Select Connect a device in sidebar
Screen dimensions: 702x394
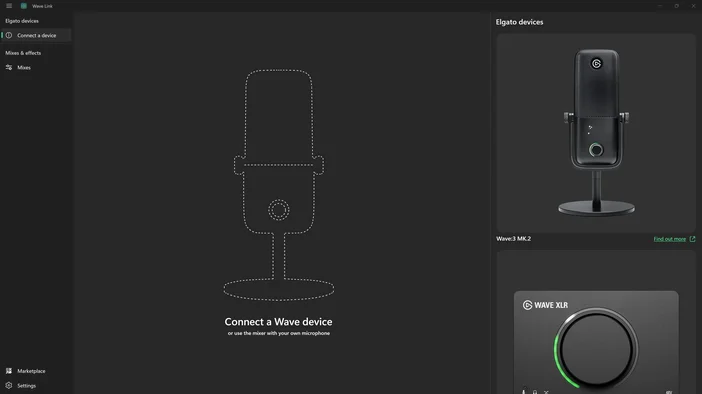(36, 35)
